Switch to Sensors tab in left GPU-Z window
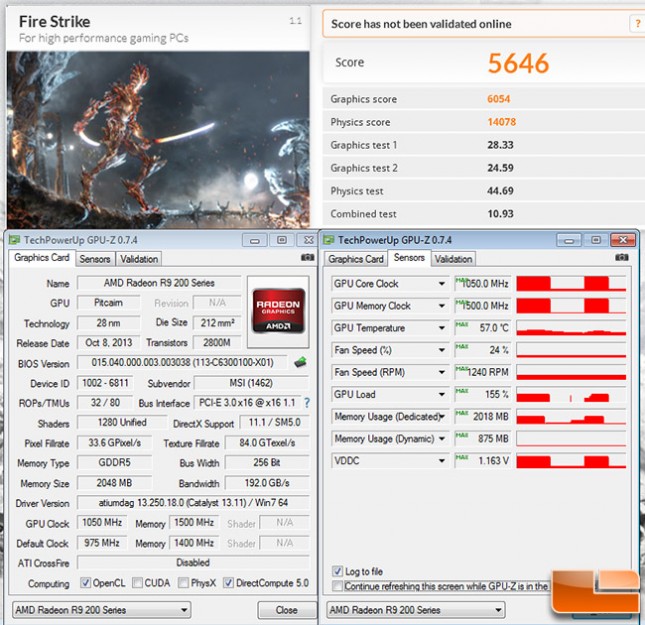 (x=95, y=259)
